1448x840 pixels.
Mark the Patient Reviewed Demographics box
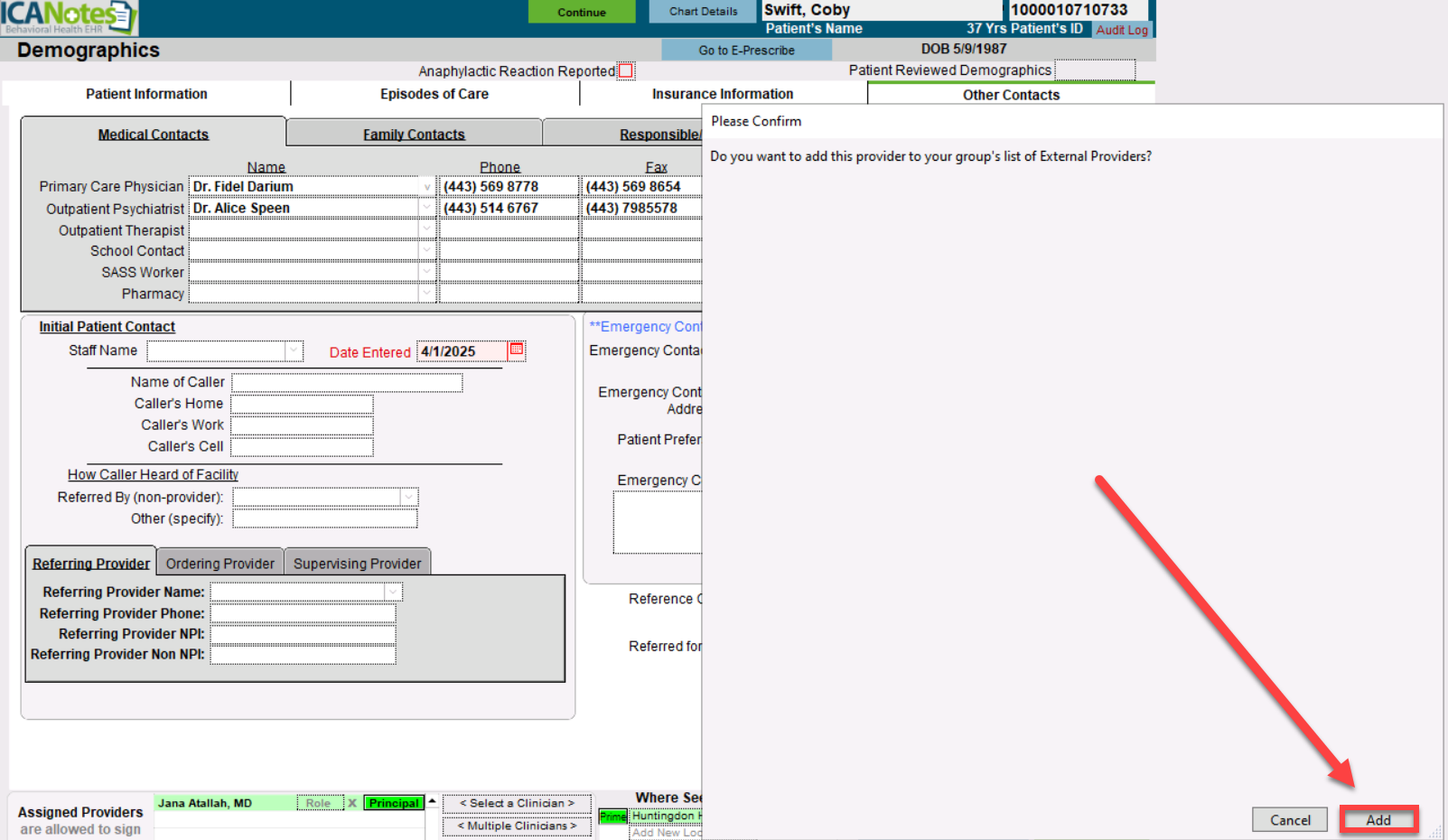pos(1094,70)
